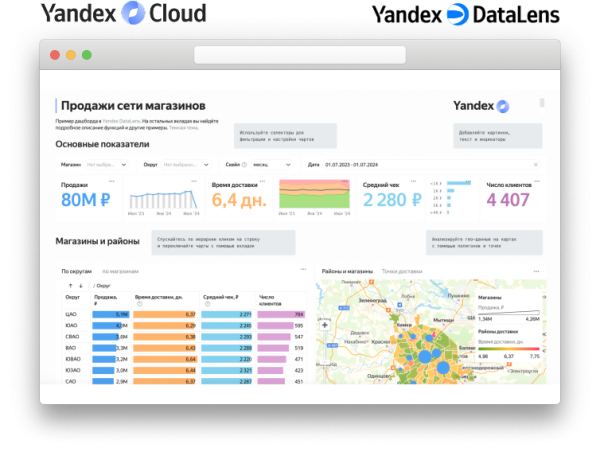The image size is (600, 452).
Task: Click the 4 407 clients count value
Action: [x=508, y=200]
